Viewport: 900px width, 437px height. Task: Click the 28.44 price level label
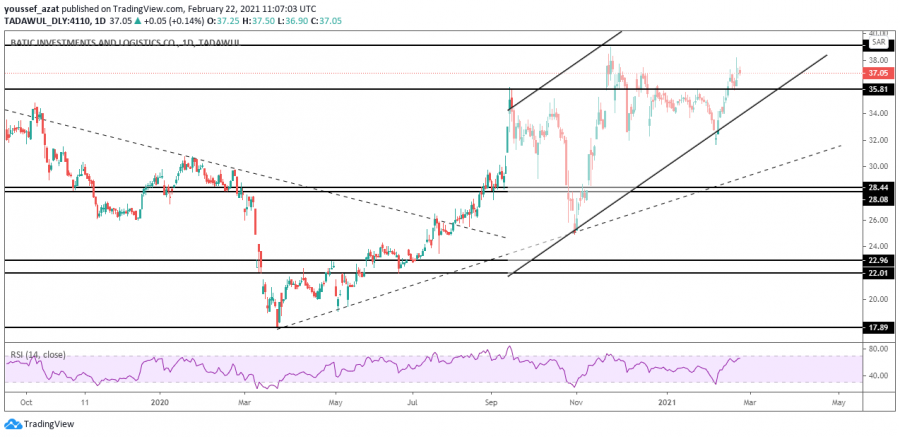pos(879,187)
